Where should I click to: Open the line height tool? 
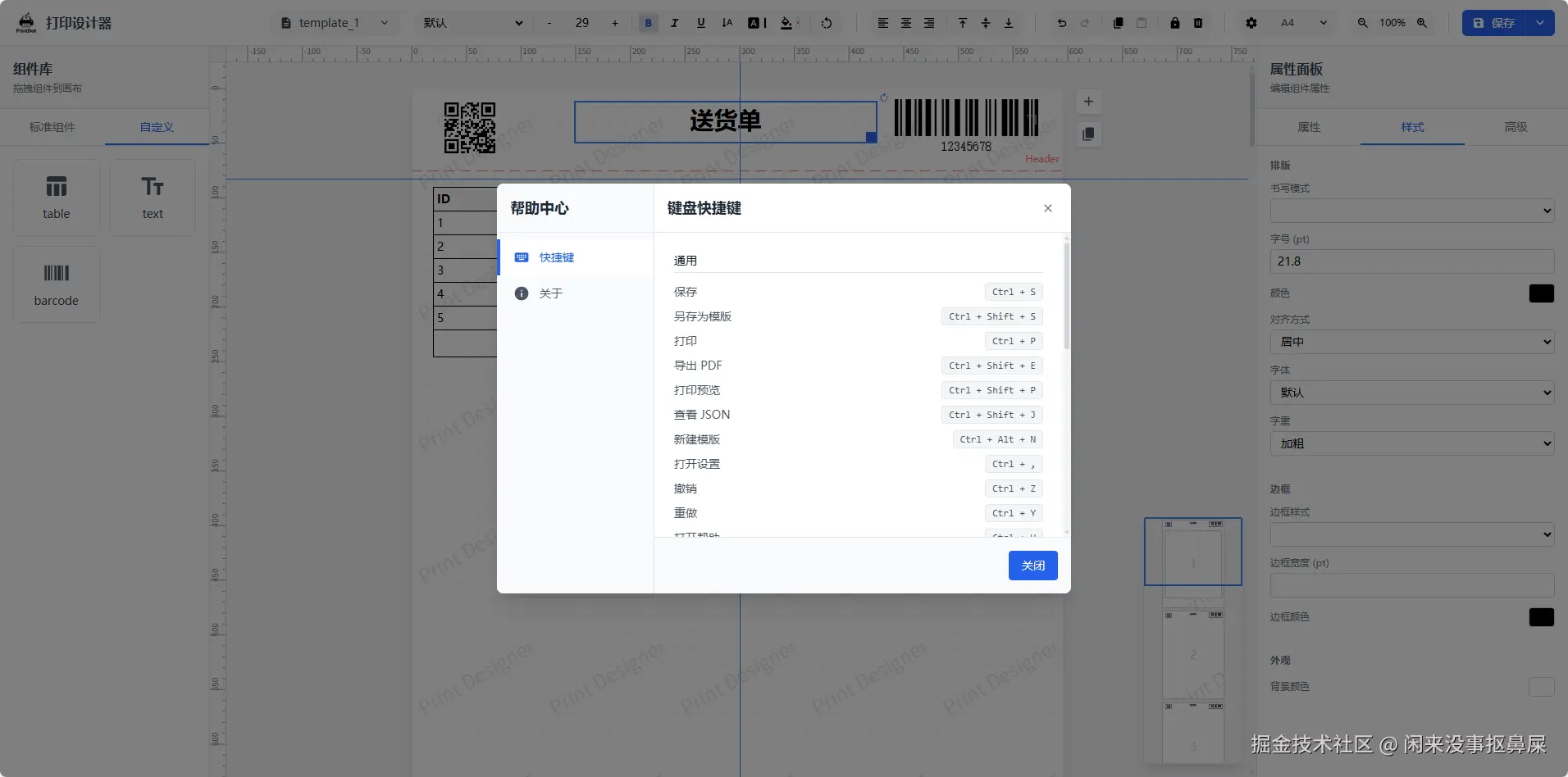click(727, 23)
